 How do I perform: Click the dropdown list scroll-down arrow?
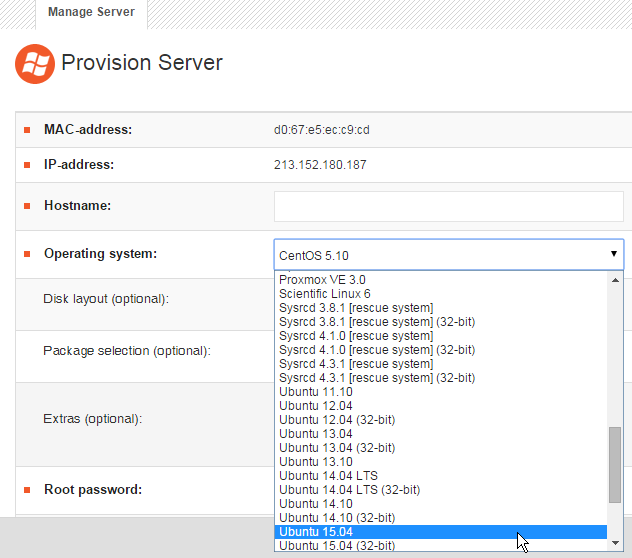[615, 543]
